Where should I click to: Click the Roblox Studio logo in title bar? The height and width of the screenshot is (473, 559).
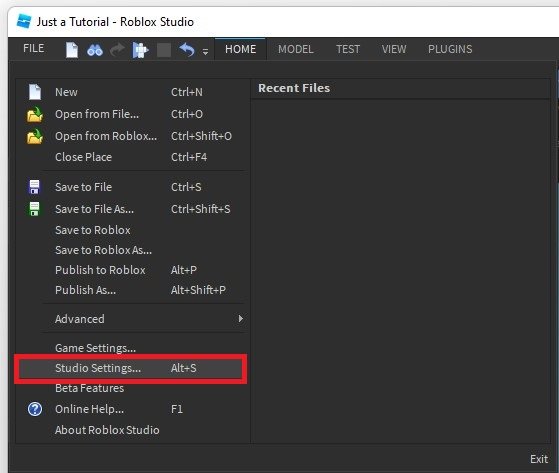pos(24,21)
